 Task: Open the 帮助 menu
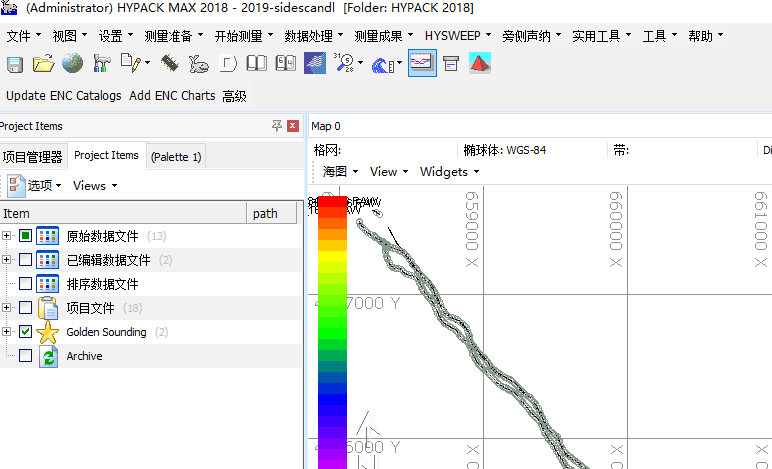coord(706,36)
